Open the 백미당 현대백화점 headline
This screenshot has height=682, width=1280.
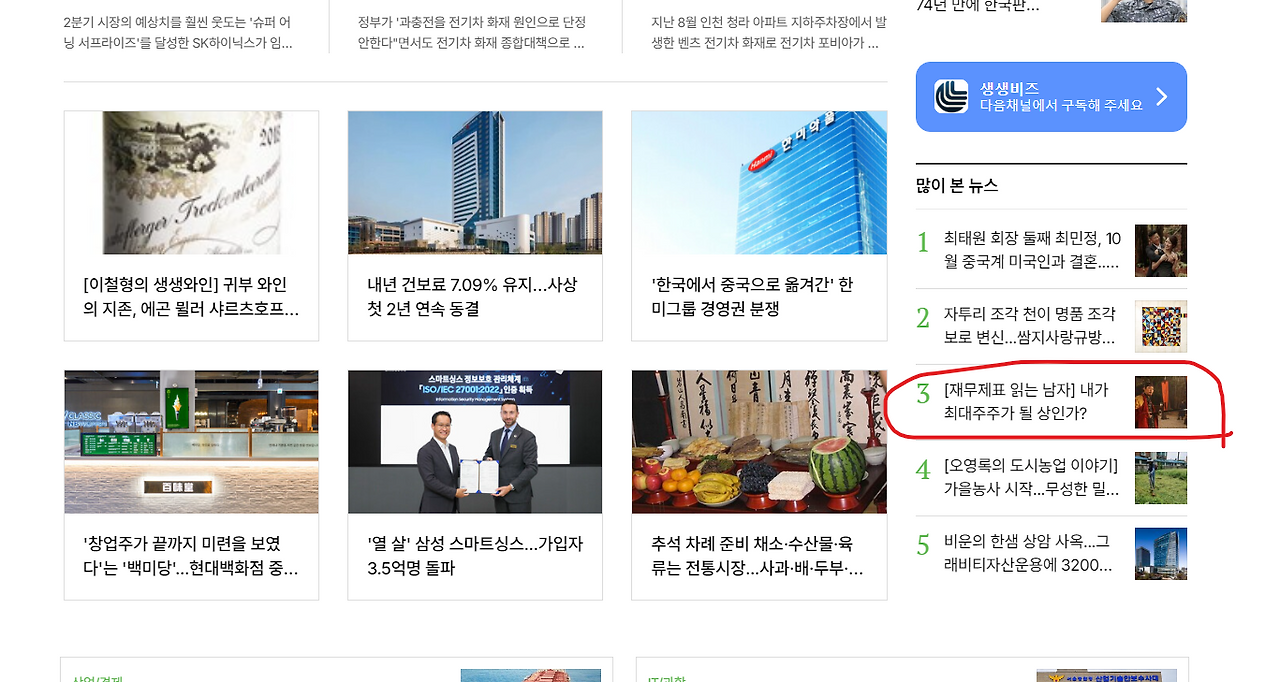[190, 556]
